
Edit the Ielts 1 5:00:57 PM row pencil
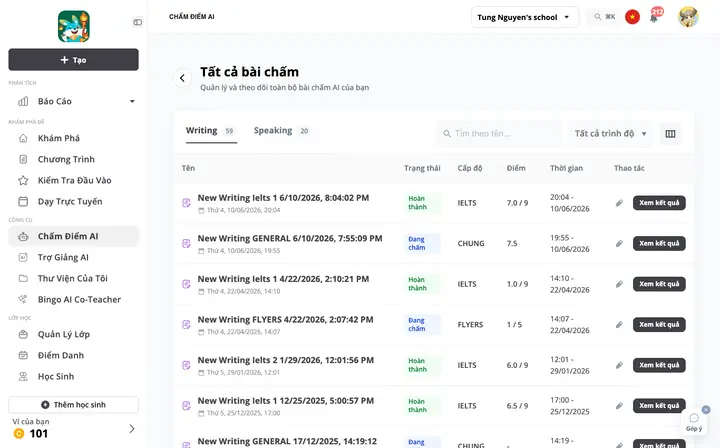tap(619, 406)
